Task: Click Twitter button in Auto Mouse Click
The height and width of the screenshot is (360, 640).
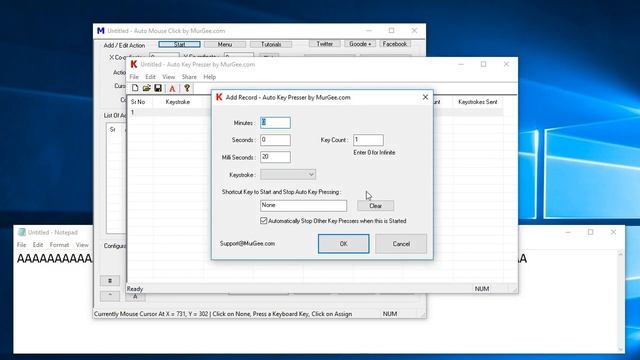Action: pyautogui.click(x=325, y=44)
